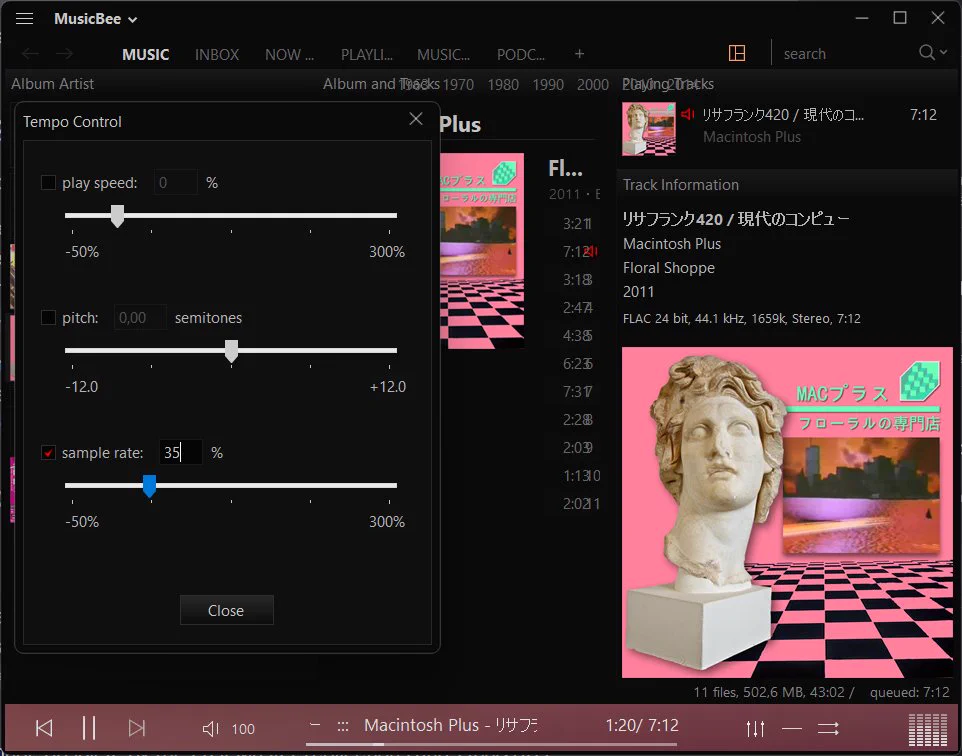The image size is (962, 756).
Task: Click the Floral Shoppe album cover in the track list
Action: click(x=482, y=250)
